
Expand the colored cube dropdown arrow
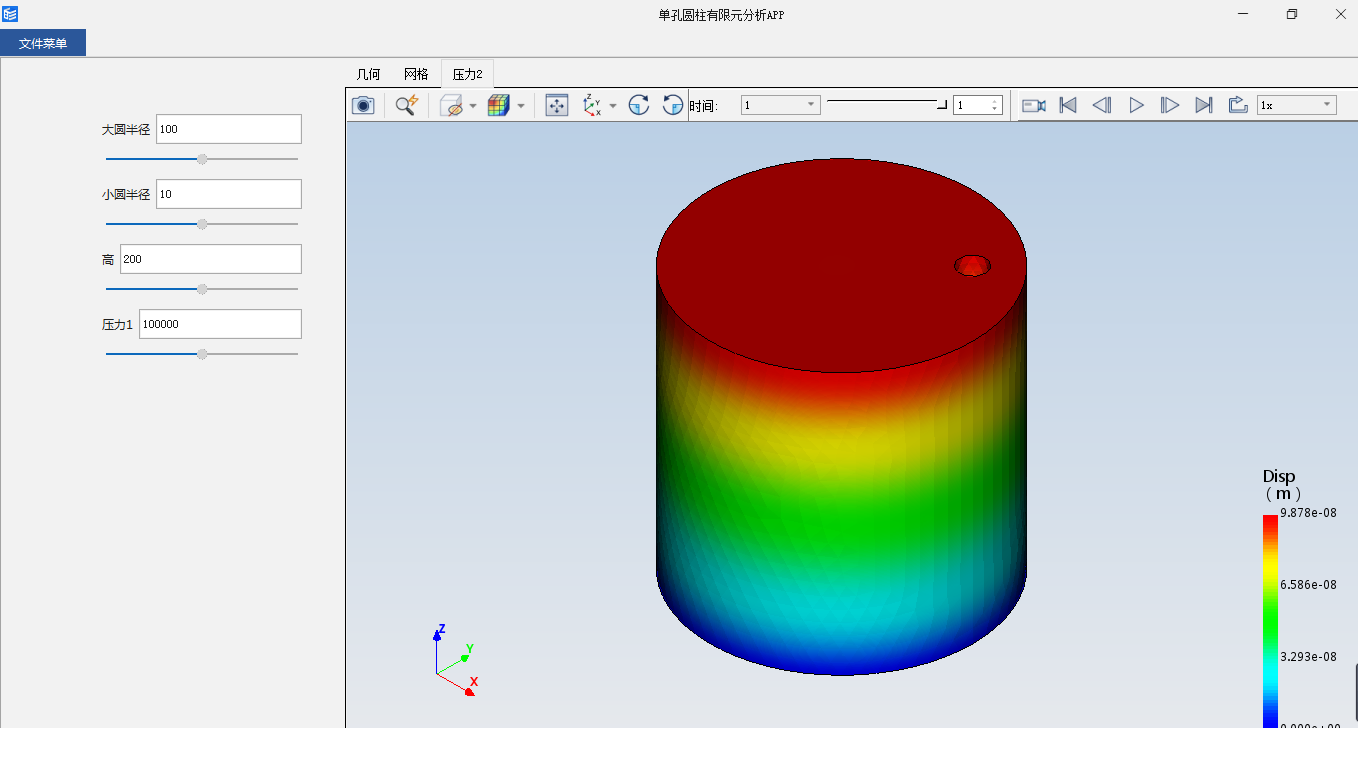(520, 106)
